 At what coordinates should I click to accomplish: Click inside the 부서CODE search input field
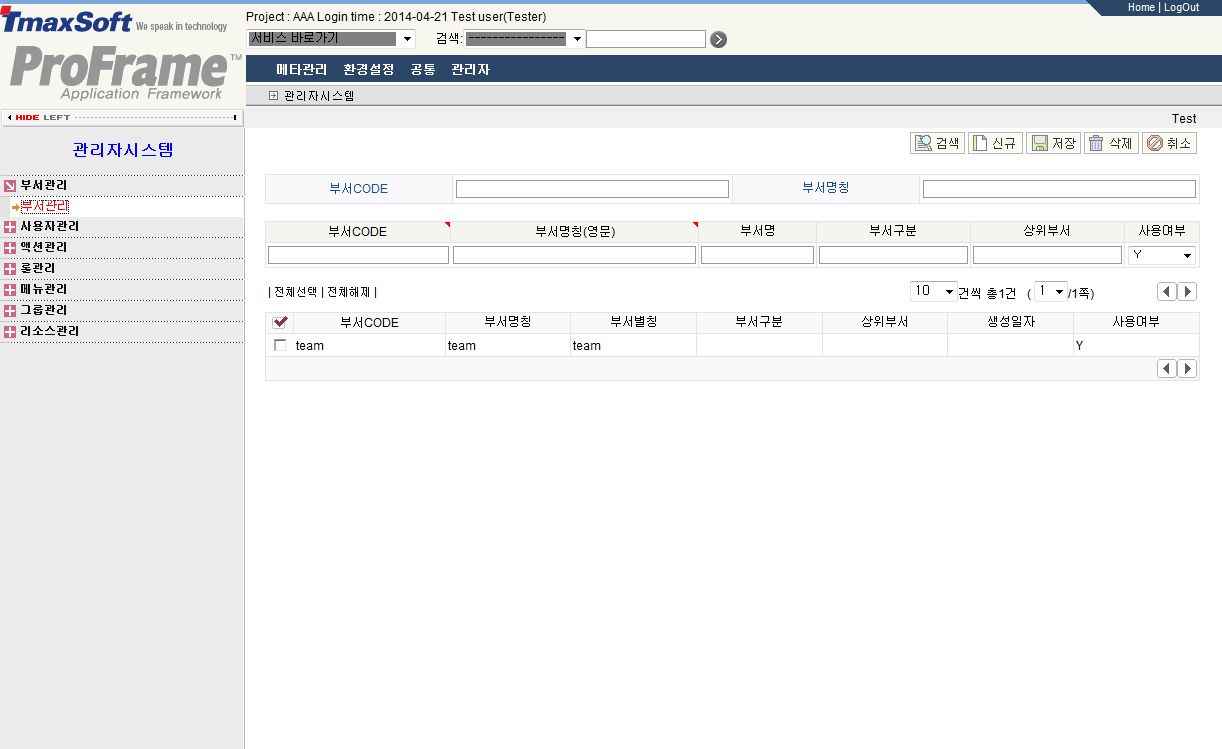tap(592, 188)
